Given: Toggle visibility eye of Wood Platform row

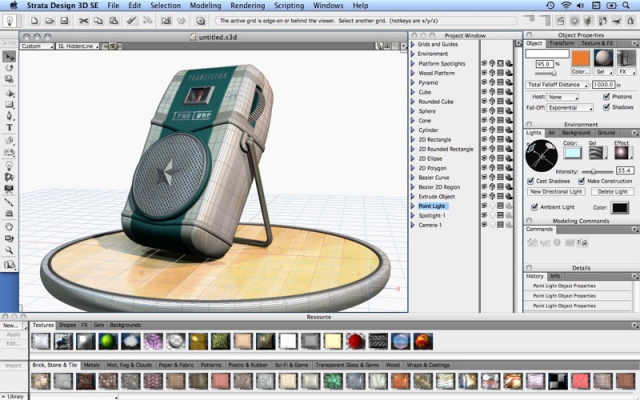Looking at the screenshot, I should coord(484,73).
